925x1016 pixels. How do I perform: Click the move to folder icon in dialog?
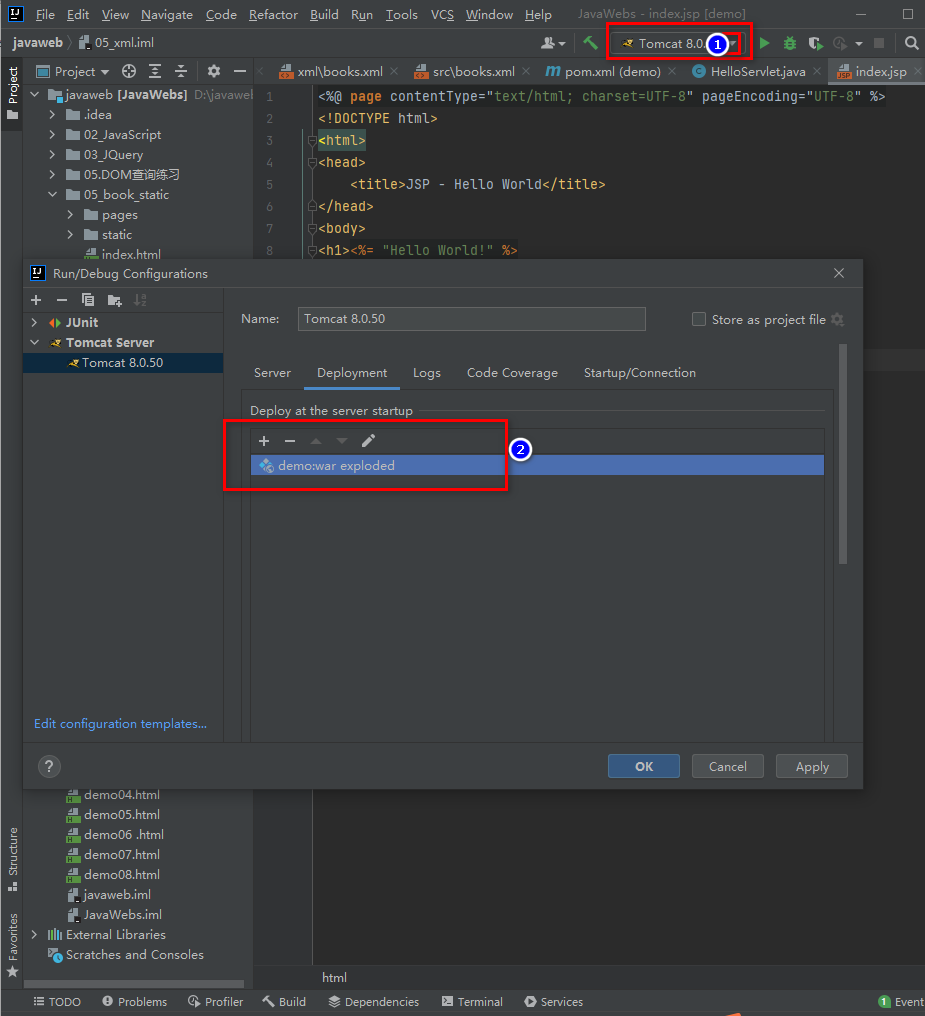tap(115, 300)
